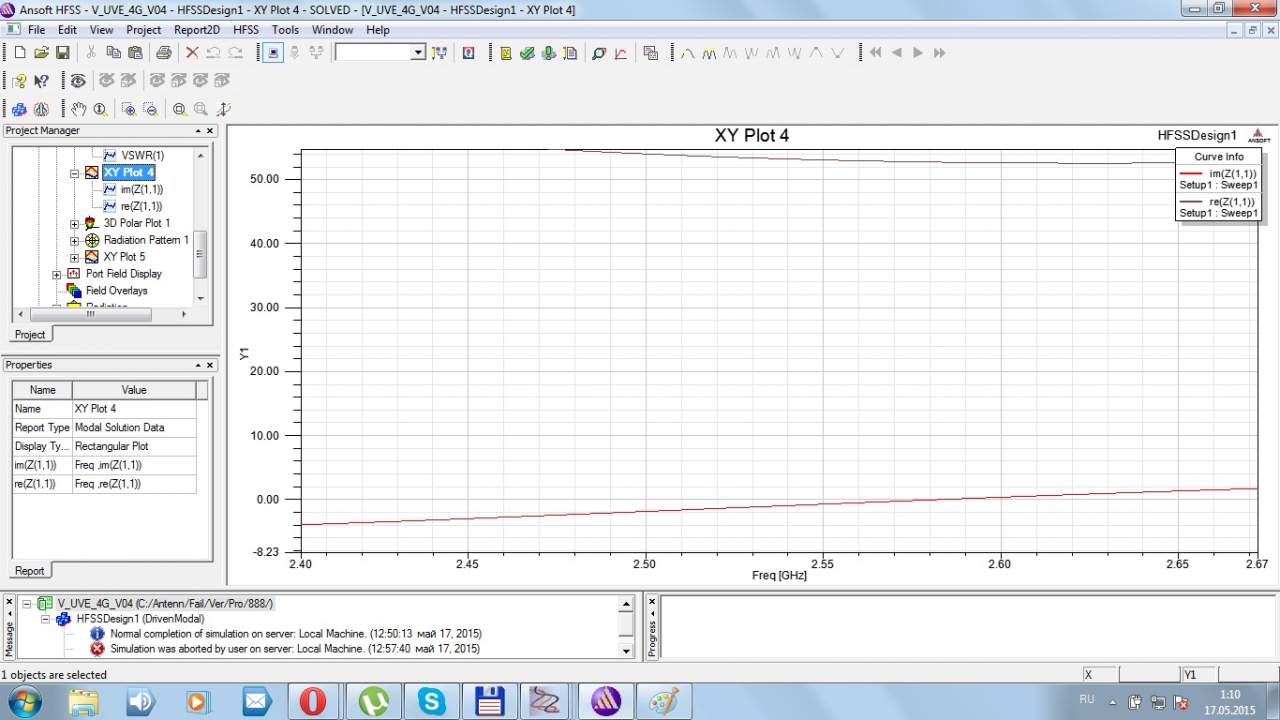The width and height of the screenshot is (1280, 720).
Task: Click the Project Manager vertical scrollbar thumb
Action: [x=200, y=255]
